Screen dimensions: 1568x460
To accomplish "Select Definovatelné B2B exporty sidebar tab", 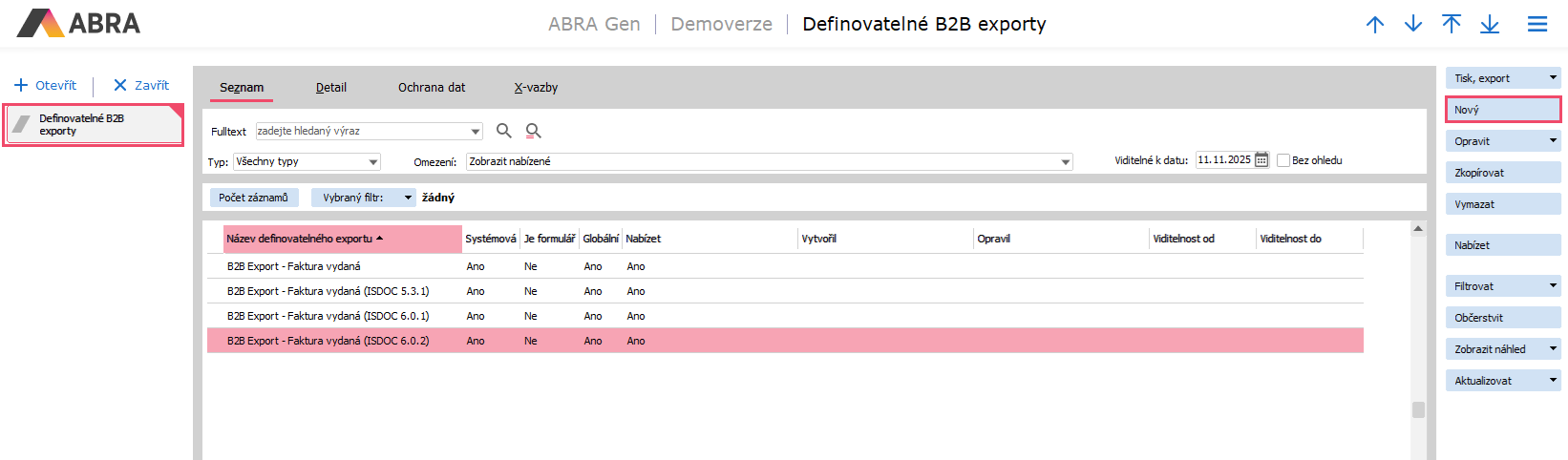I will click(x=93, y=125).
